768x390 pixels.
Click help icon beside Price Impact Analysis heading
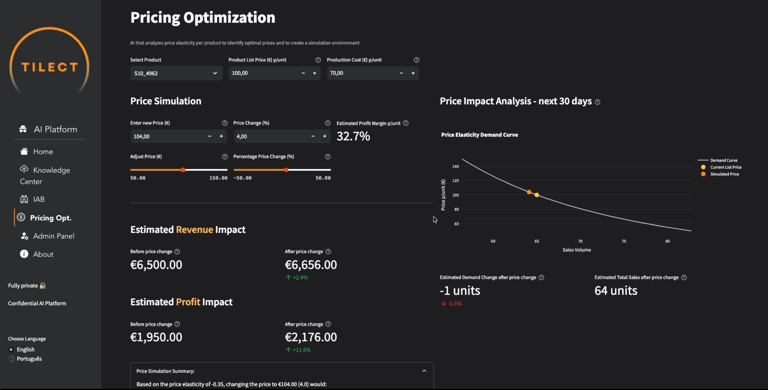point(597,102)
